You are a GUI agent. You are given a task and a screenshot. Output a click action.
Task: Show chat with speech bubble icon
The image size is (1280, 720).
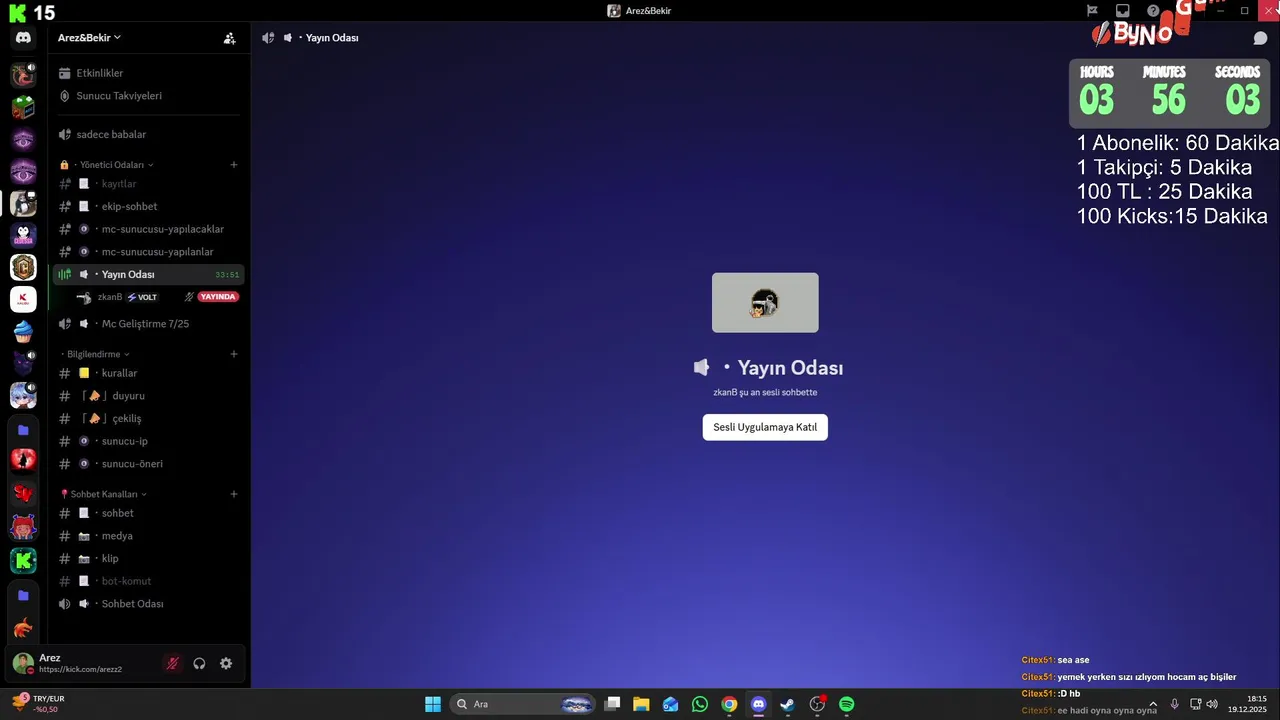(x=1260, y=38)
